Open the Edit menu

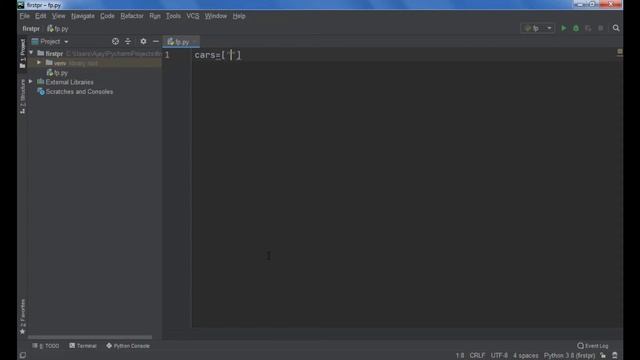tap(40, 16)
